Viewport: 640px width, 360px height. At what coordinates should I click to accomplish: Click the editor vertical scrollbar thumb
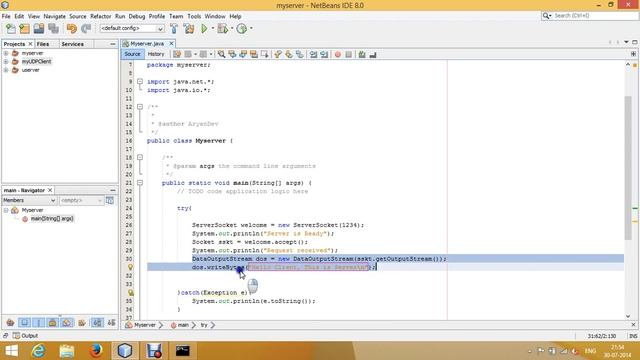click(628, 168)
